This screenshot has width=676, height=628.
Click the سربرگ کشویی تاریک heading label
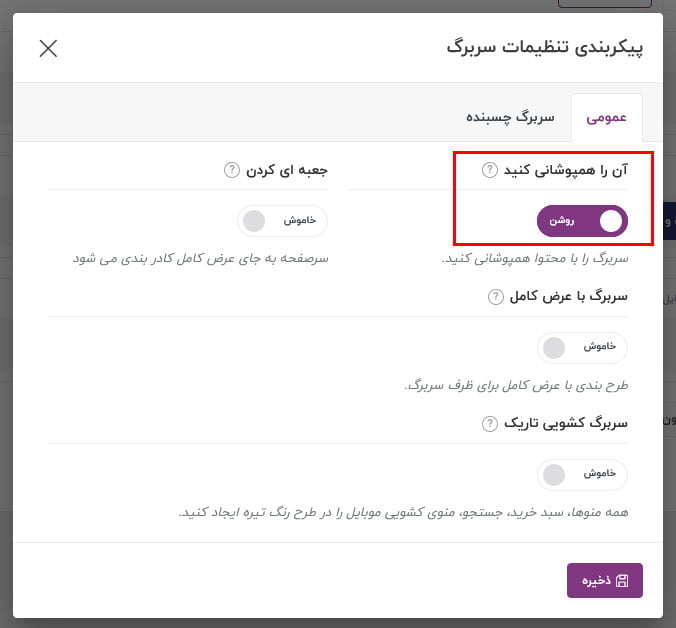pyautogui.click(x=566, y=423)
